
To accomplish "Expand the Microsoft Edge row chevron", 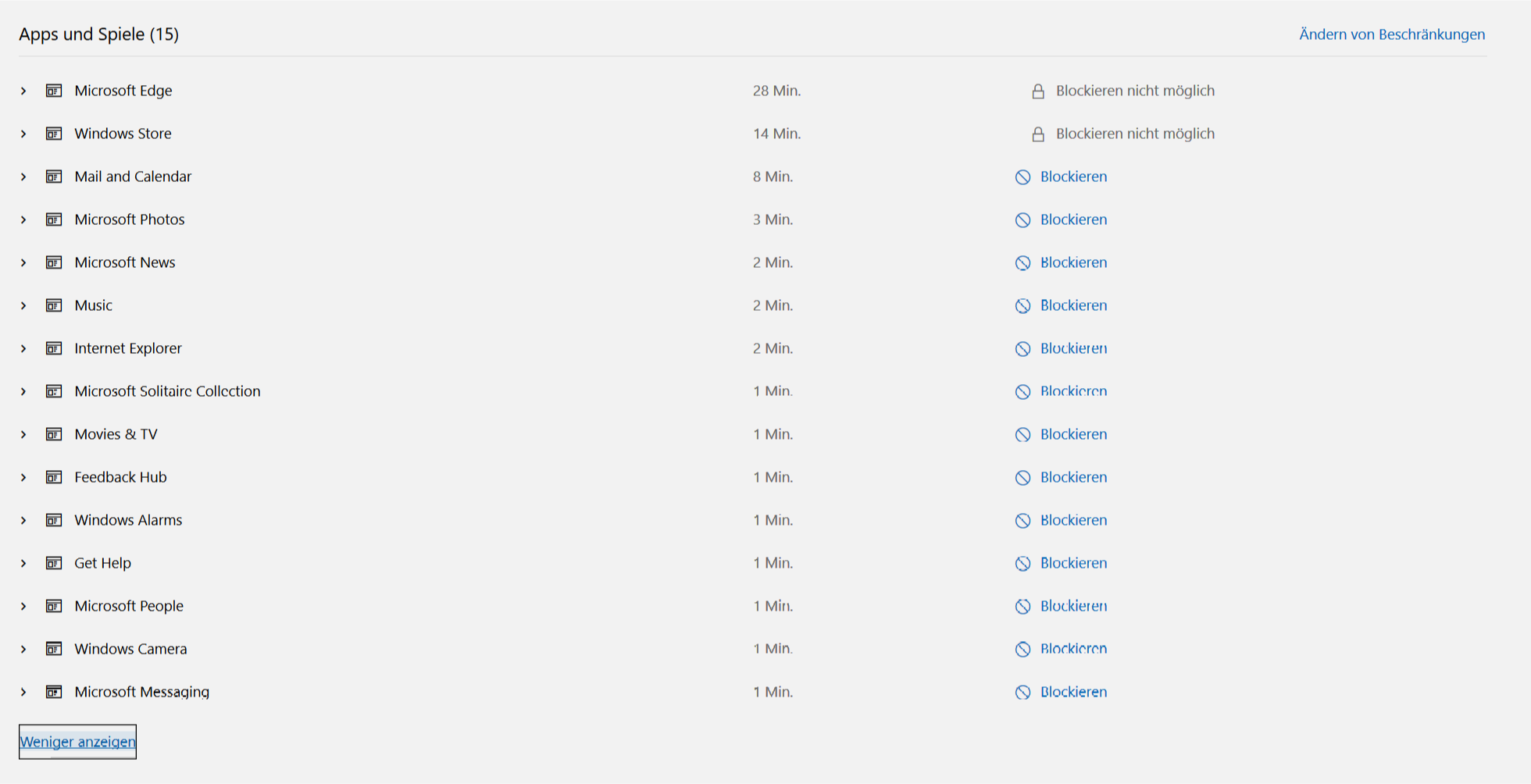I will pyautogui.click(x=23, y=91).
